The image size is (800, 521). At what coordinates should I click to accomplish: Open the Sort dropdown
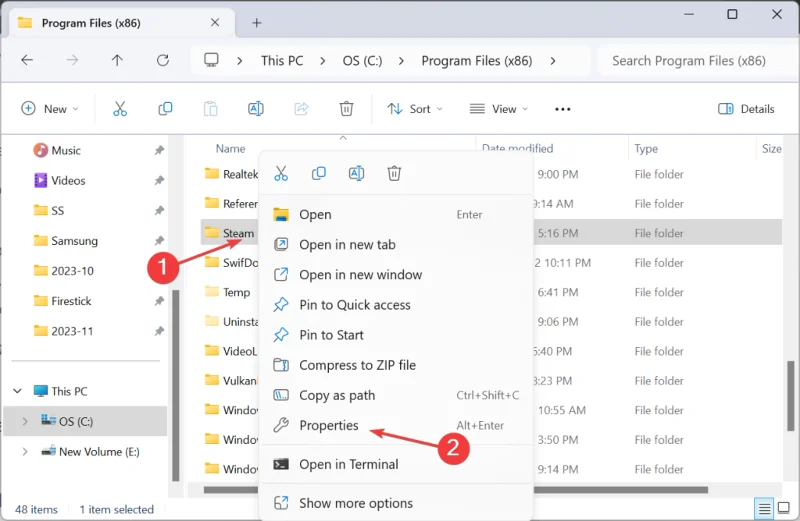414,109
